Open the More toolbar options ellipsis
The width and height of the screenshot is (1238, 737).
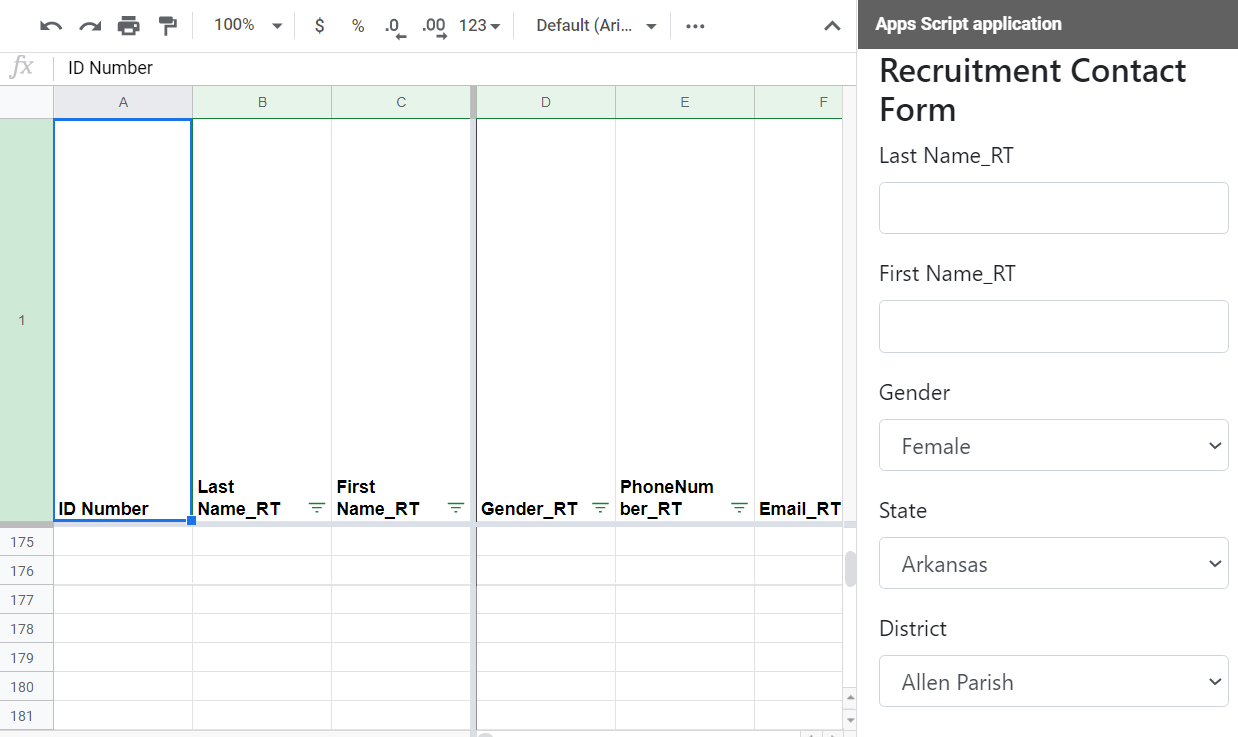[695, 26]
